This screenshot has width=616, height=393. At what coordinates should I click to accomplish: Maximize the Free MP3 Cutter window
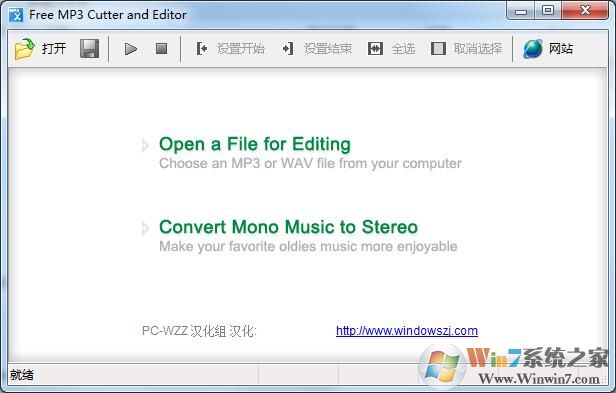click(x=548, y=11)
